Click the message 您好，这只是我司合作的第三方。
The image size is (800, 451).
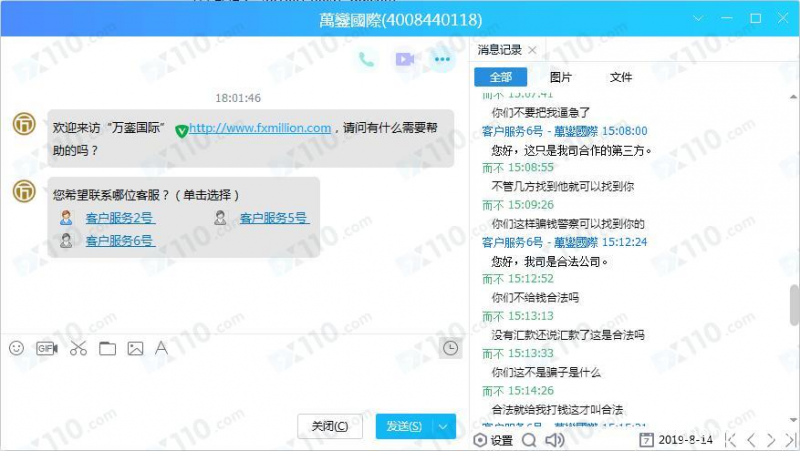click(x=571, y=151)
